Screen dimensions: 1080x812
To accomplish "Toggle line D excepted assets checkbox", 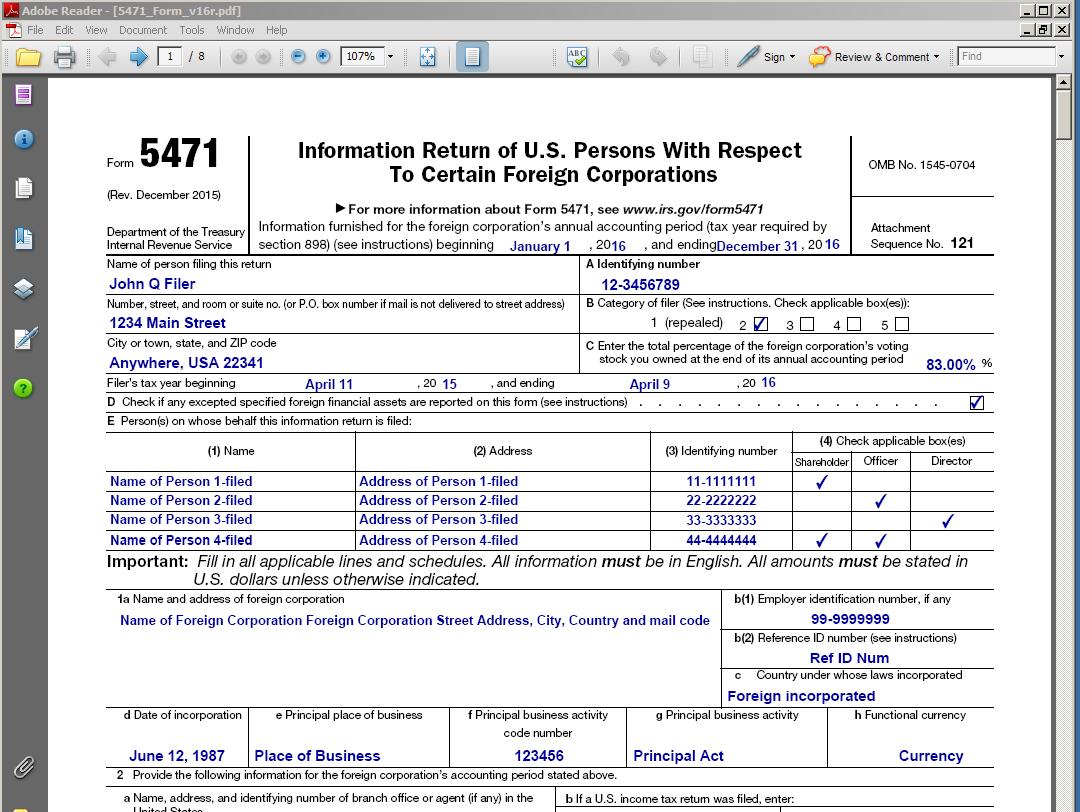I will point(977,403).
